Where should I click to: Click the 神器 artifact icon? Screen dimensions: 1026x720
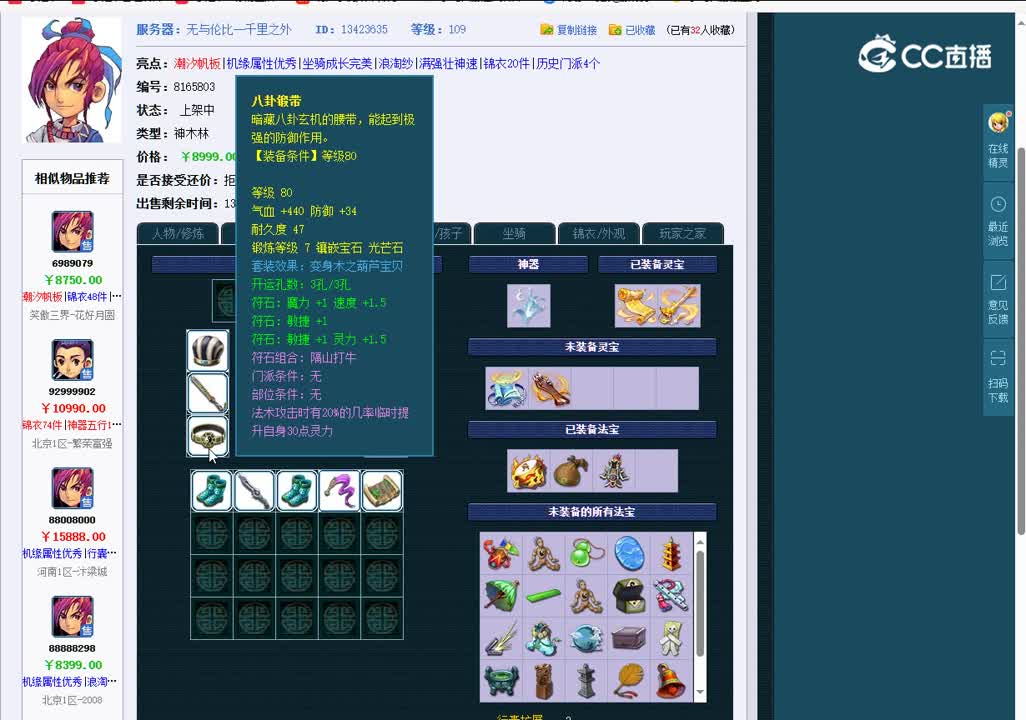pyautogui.click(x=529, y=306)
